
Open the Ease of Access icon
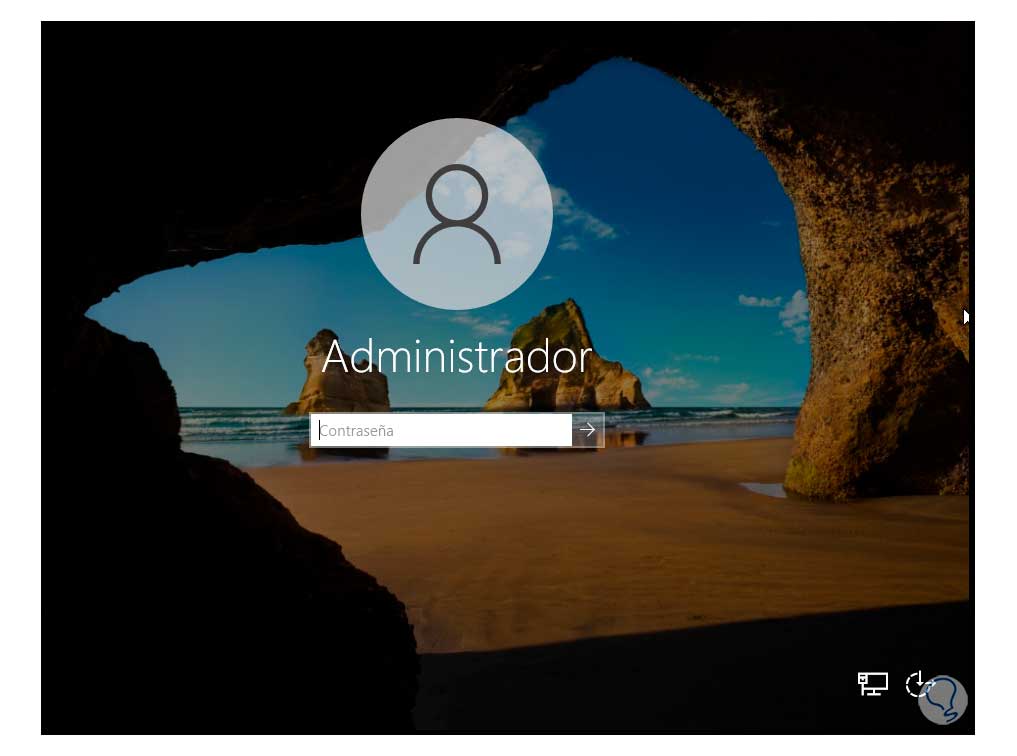click(x=918, y=684)
